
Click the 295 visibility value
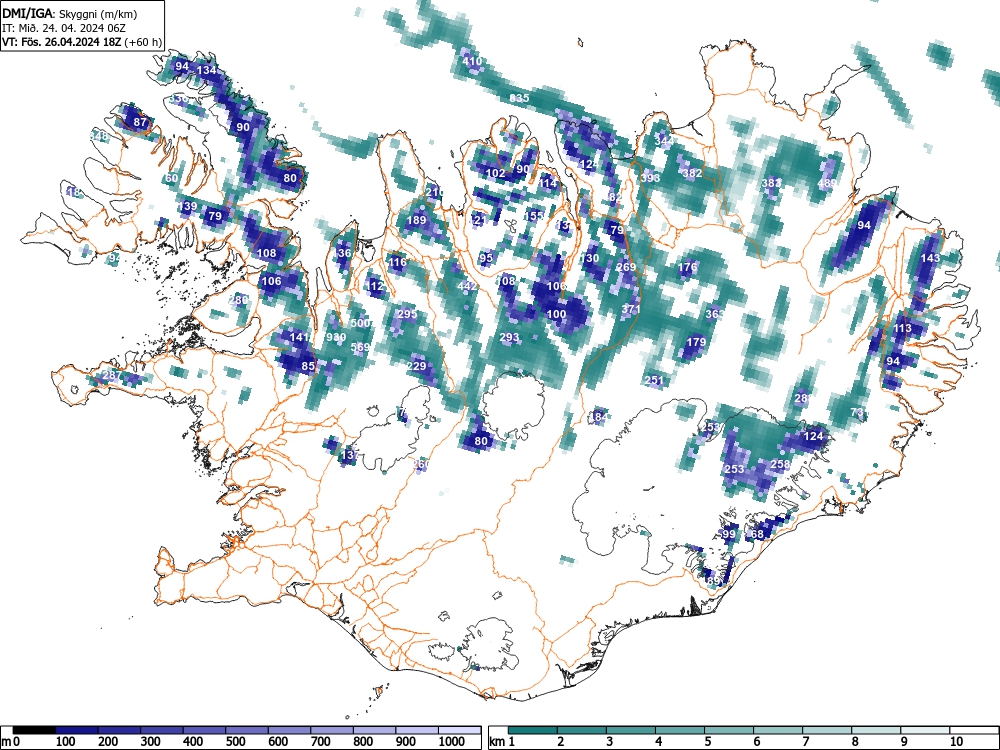coord(407,314)
